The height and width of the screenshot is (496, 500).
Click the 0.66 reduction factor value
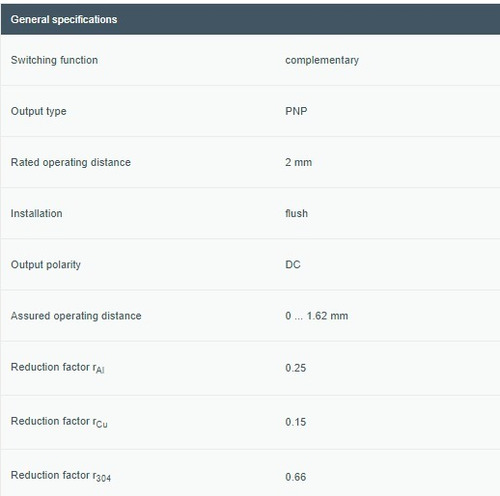click(x=295, y=477)
